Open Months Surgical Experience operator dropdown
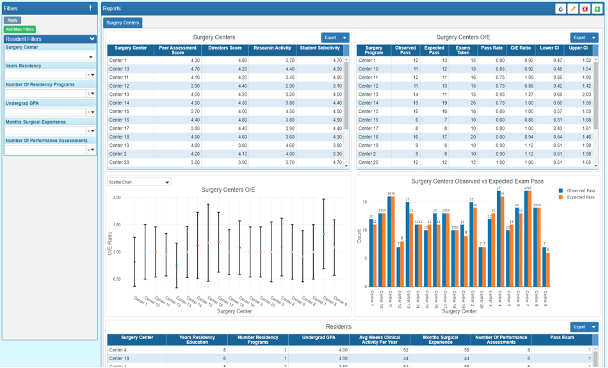 point(91,131)
